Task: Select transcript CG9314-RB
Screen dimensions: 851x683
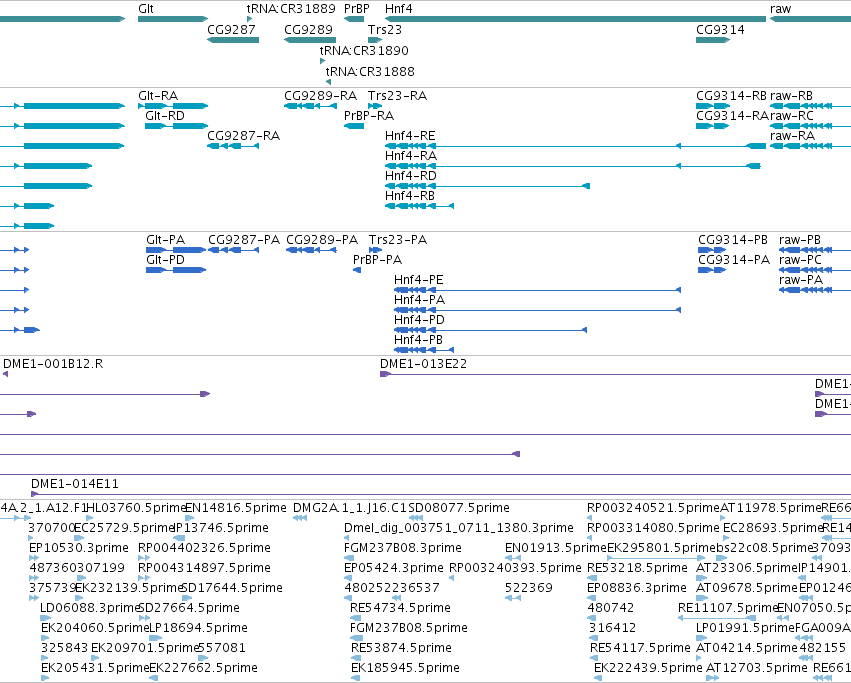Action: 713,106
